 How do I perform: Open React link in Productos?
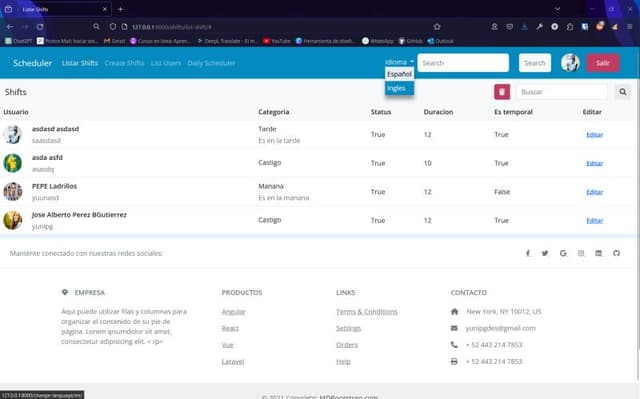click(x=230, y=328)
